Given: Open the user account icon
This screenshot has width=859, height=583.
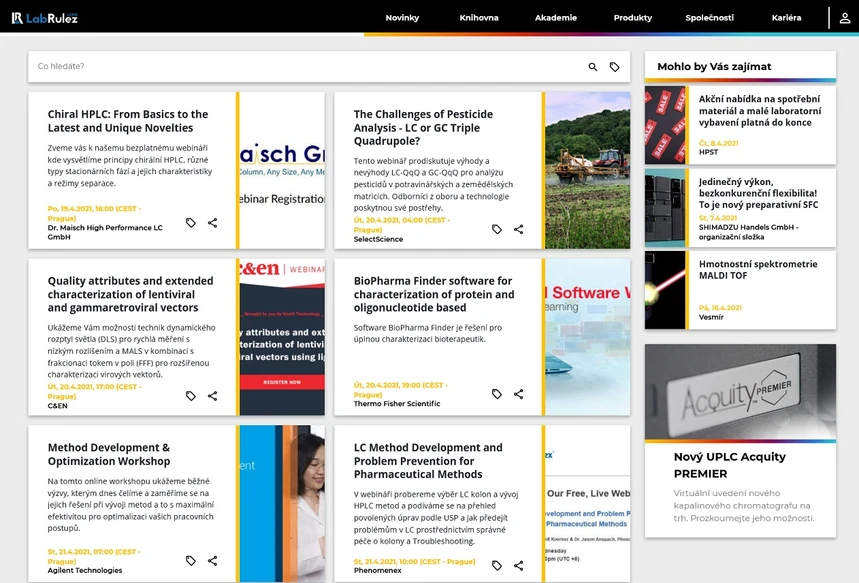Looking at the screenshot, I should (845, 18).
